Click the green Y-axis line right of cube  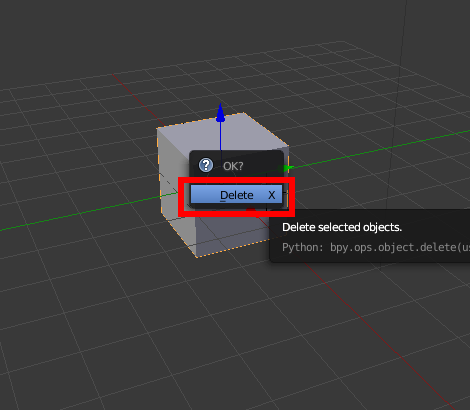[380, 149]
